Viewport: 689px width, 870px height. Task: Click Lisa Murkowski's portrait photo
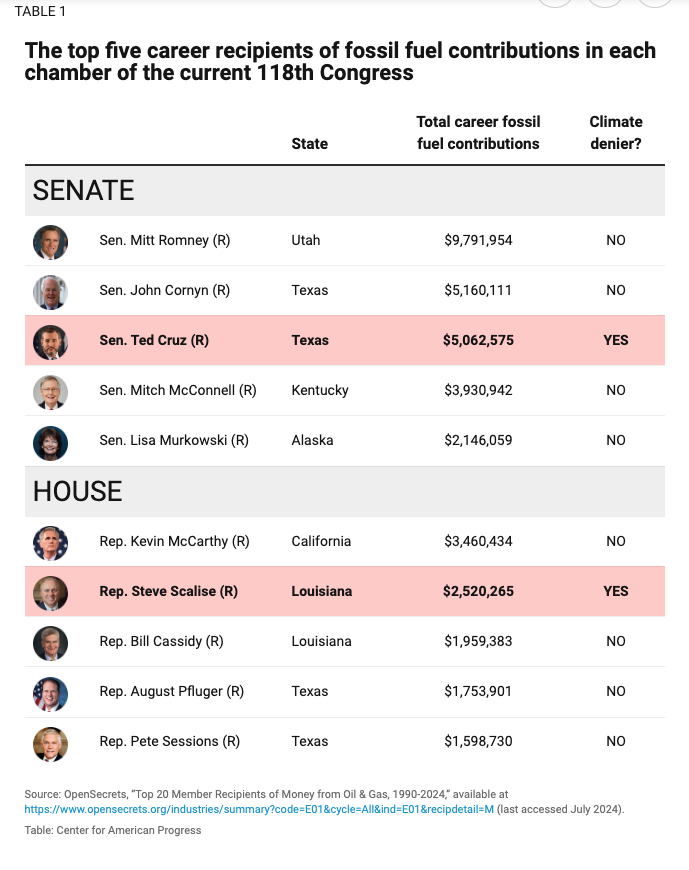coord(50,441)
